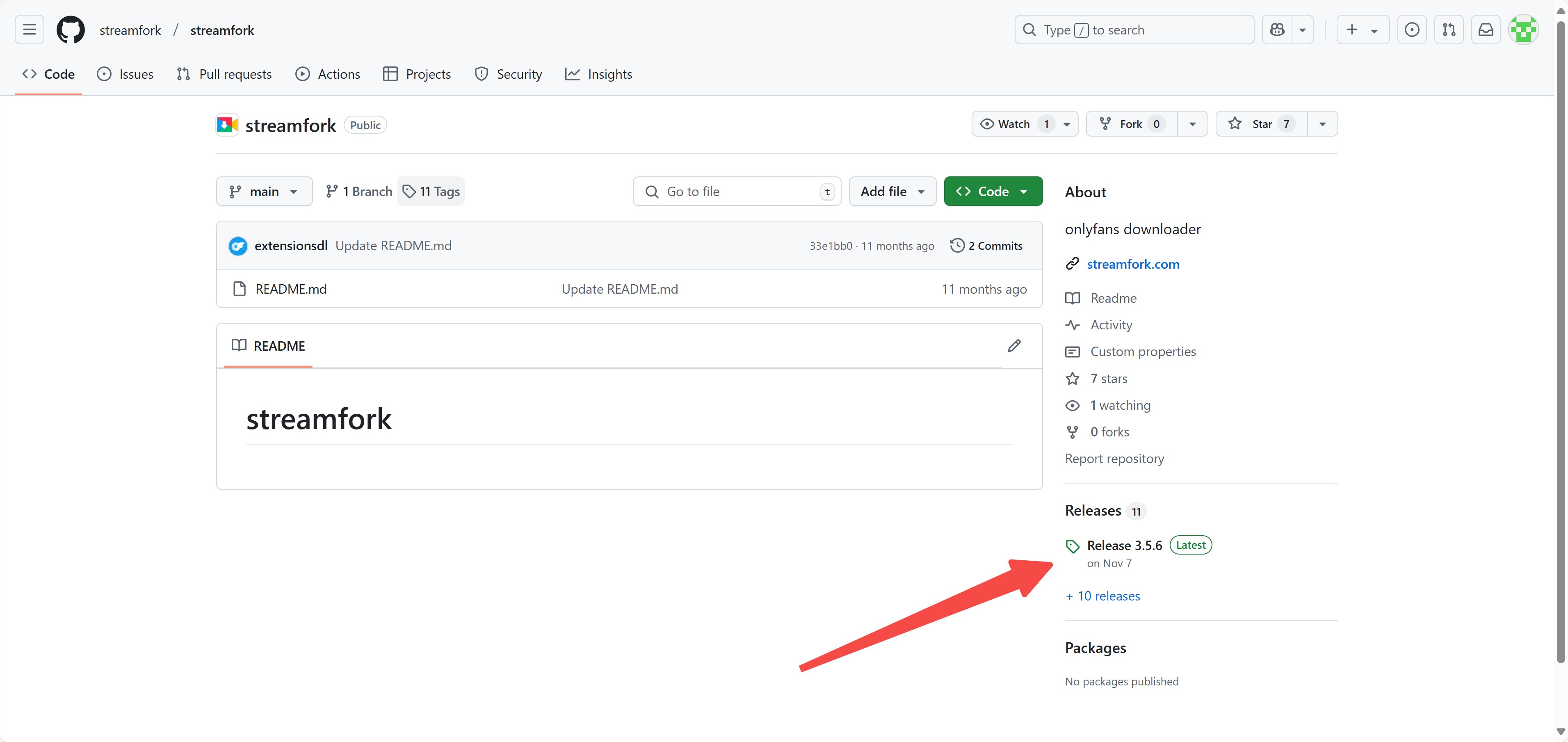
Task: Select the README tab in file viewer
Action: pos(268,346)
